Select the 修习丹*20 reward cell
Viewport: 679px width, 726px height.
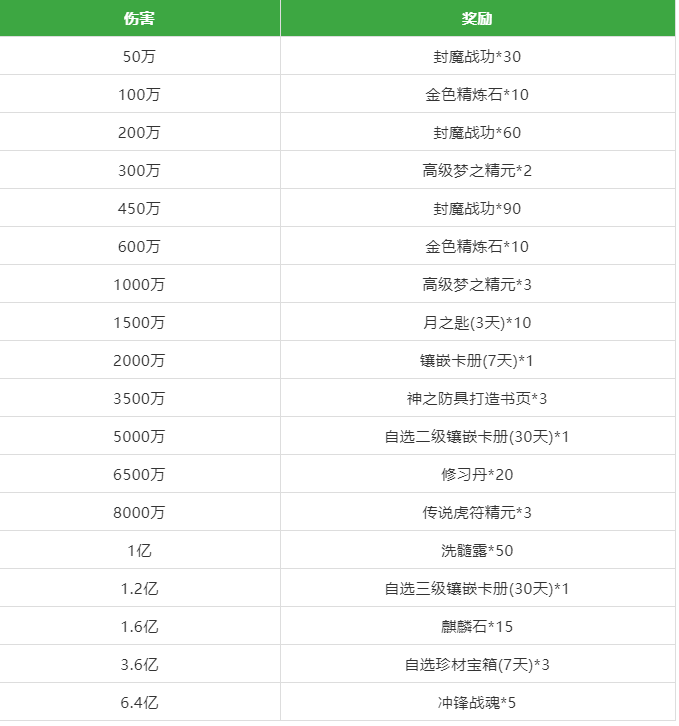pos(478,474)
